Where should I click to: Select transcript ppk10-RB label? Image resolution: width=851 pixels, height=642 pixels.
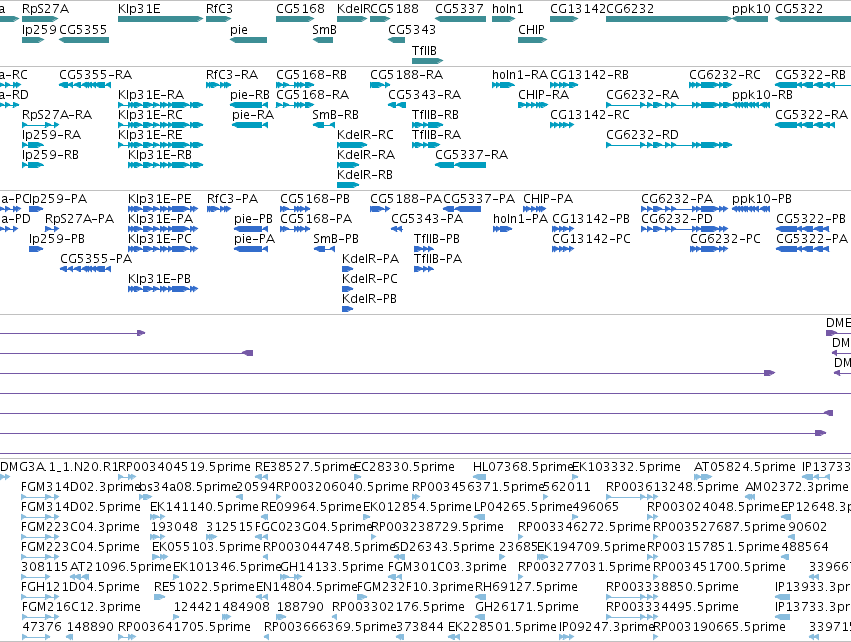tap(763, 94)
